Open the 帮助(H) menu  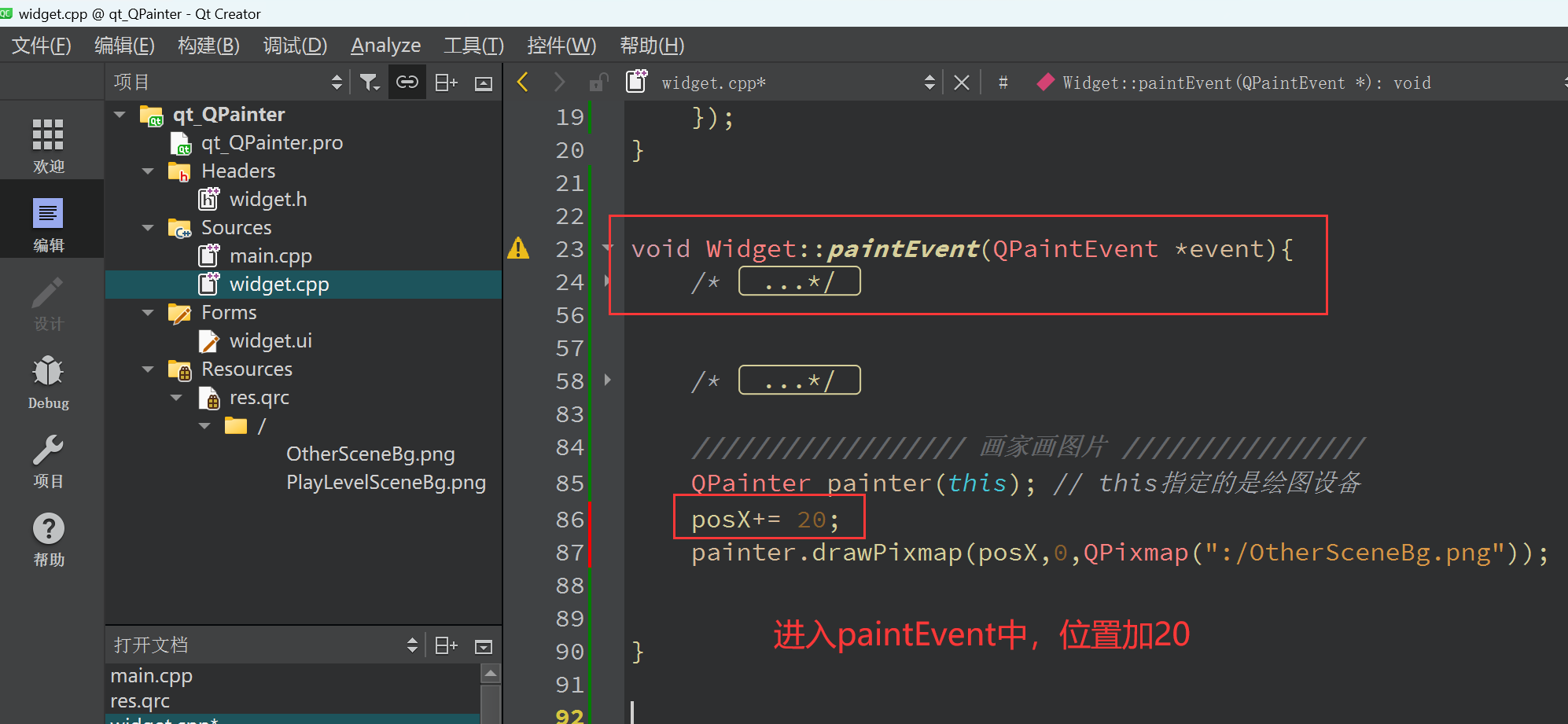(x=652, y=46)
